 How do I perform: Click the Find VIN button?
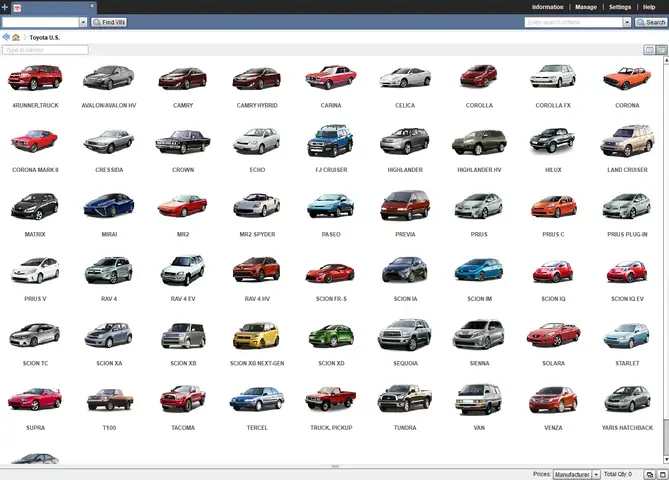[x=109, y=22]
